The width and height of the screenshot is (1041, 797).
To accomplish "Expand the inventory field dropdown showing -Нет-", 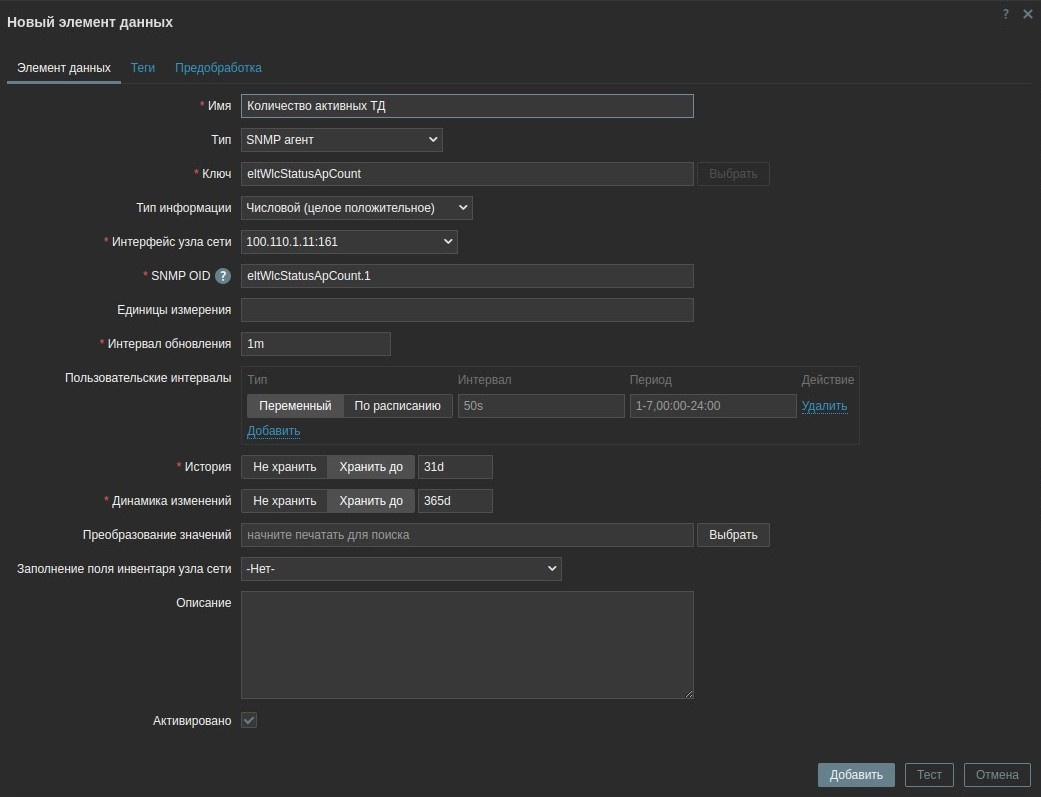I will pyautogui.click(x=401, y=569).
